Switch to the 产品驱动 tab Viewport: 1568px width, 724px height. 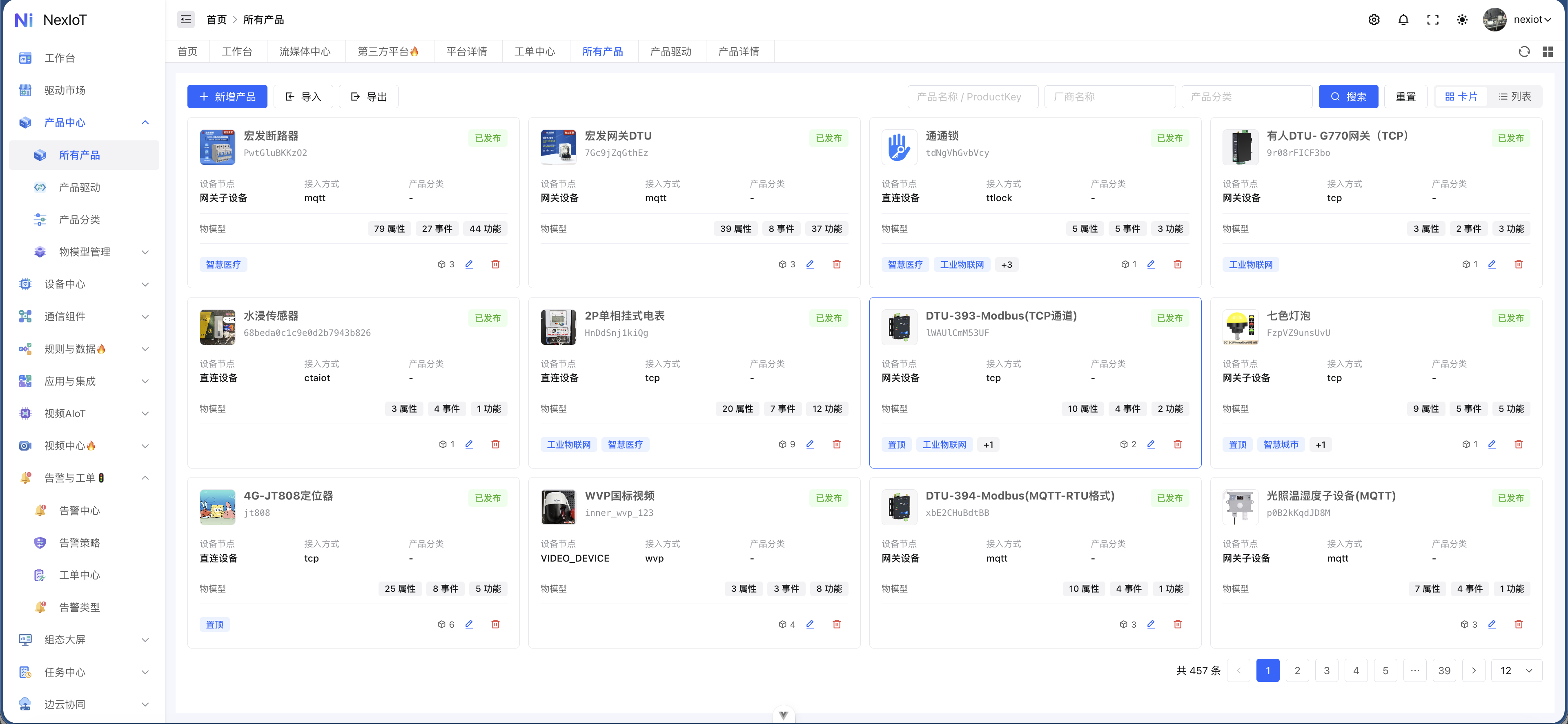[x=671, y=52]
